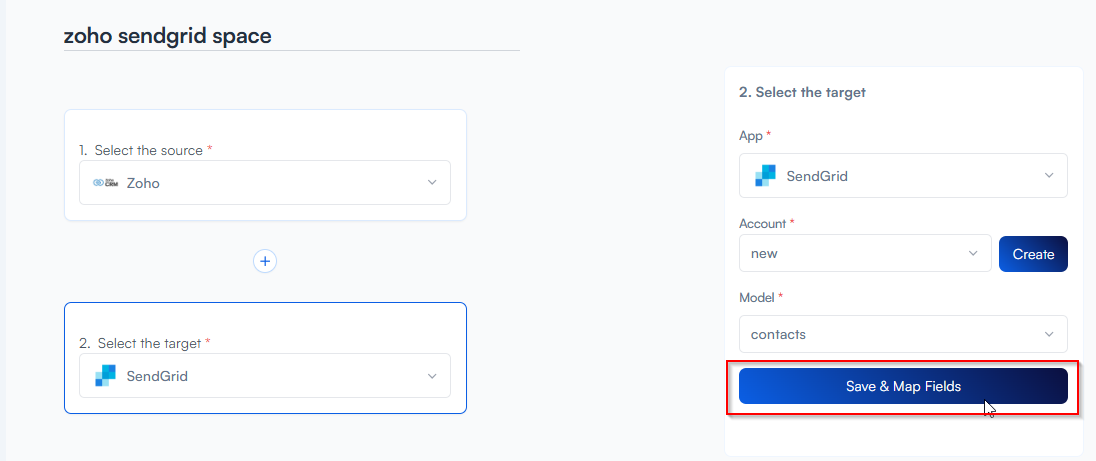Click the plus icon between steps

(x=265, y=261)
